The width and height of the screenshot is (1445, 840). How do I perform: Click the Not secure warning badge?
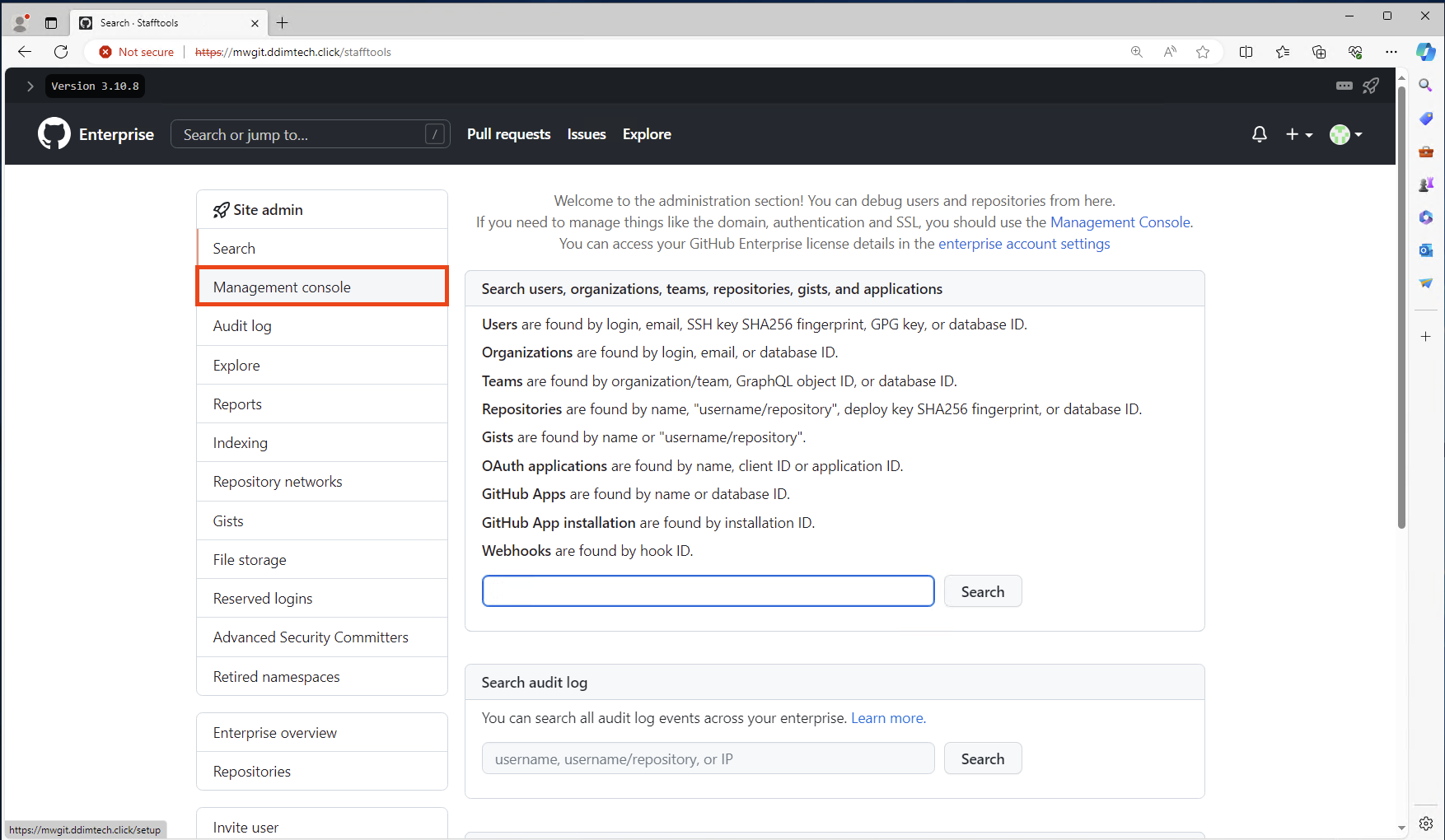137,52
